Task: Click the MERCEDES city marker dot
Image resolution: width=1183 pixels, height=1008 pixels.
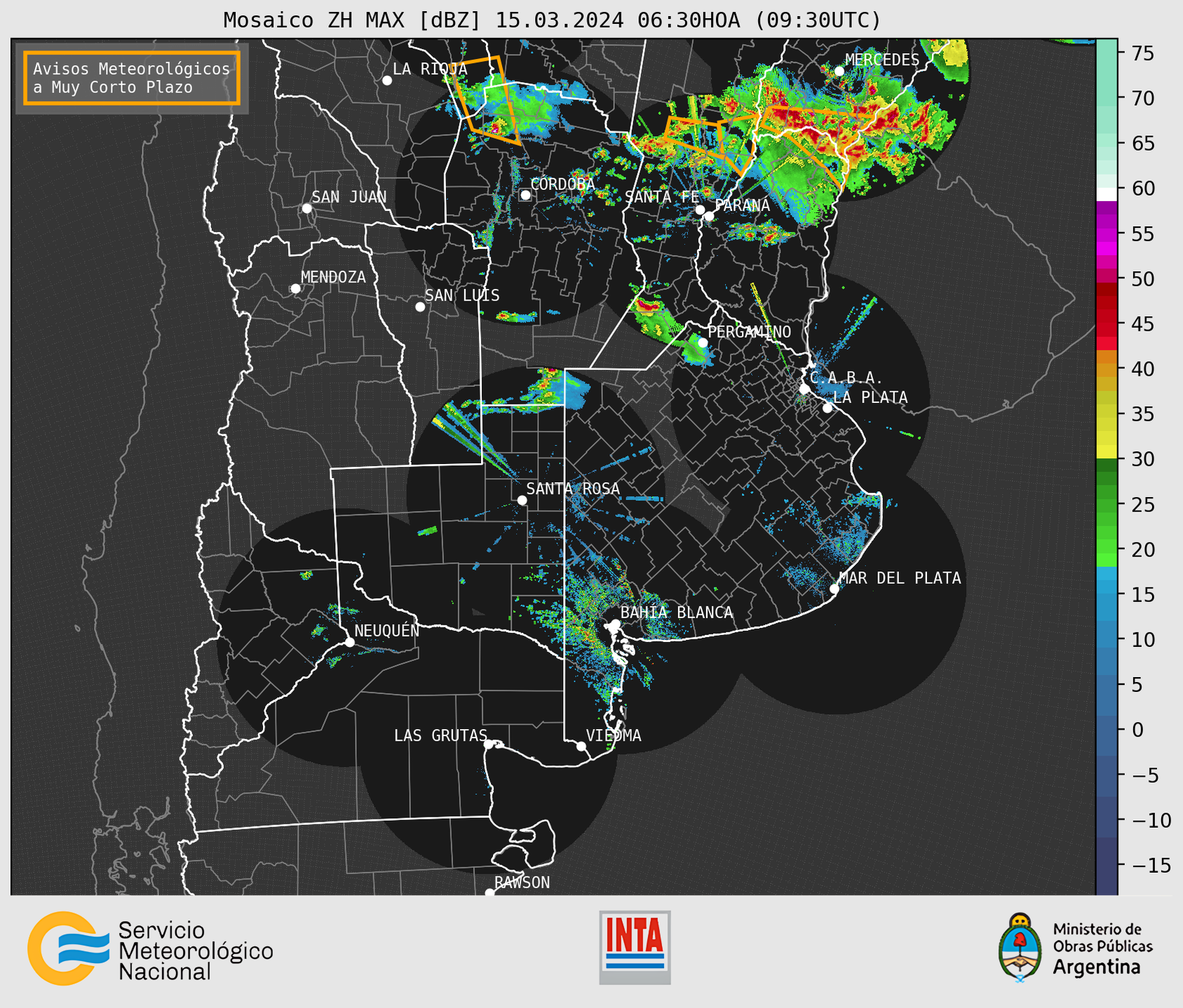Action: (x=839, y=71)
